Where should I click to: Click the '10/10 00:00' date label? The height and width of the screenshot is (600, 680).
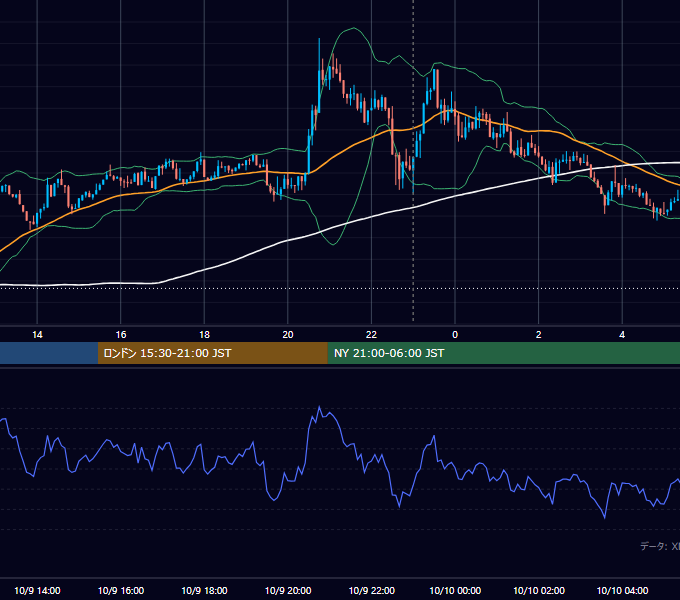(x=455, y=590)
